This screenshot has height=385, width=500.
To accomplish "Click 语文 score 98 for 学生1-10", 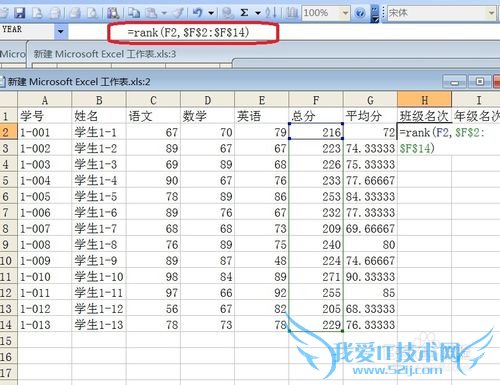I will pyautogui.click(x=153, y=277).
